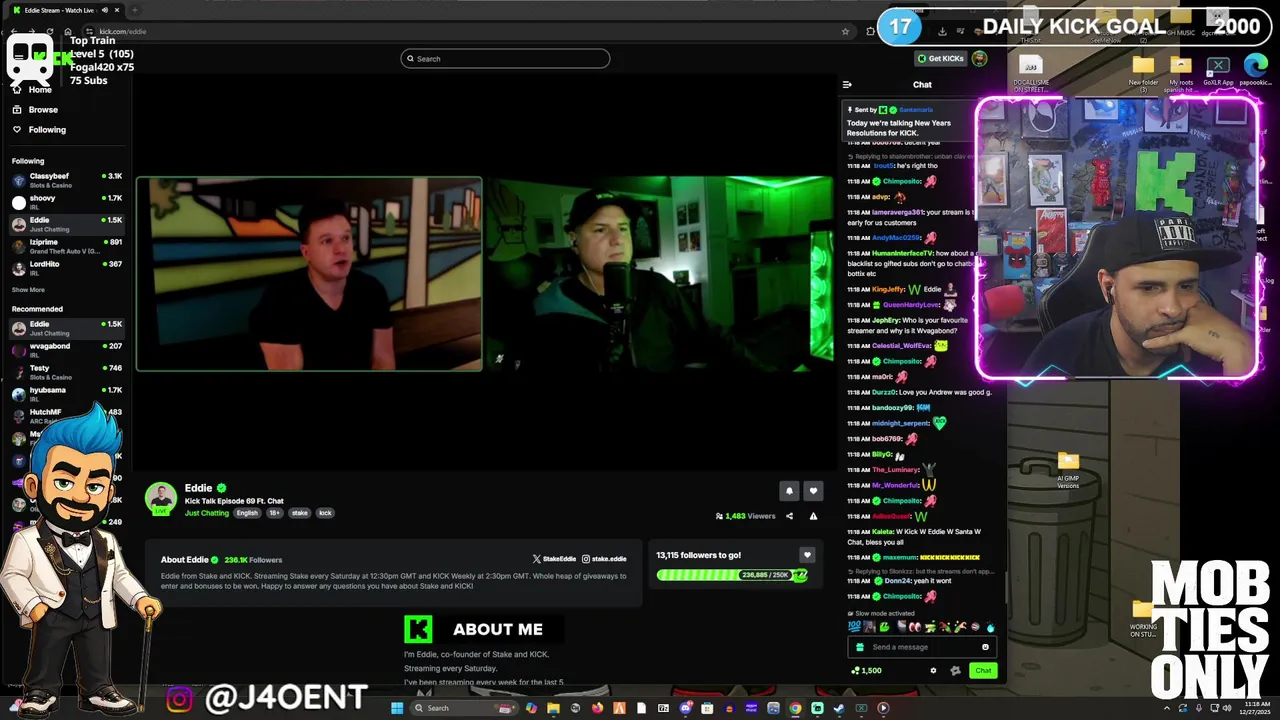Screen dimensions: 1280x720
Task: Open emoji picker in chat input
Action: tap(985, 647)
